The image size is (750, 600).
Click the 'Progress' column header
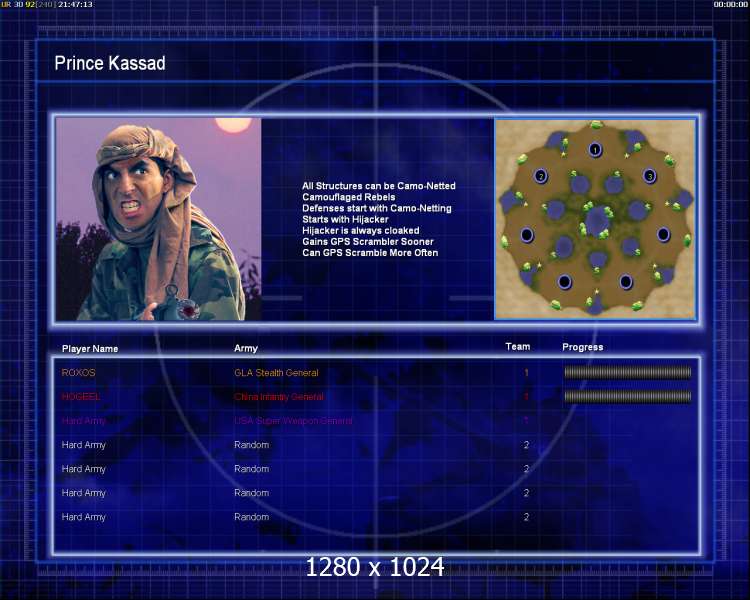pyautogui.click(x=583, y=347)
